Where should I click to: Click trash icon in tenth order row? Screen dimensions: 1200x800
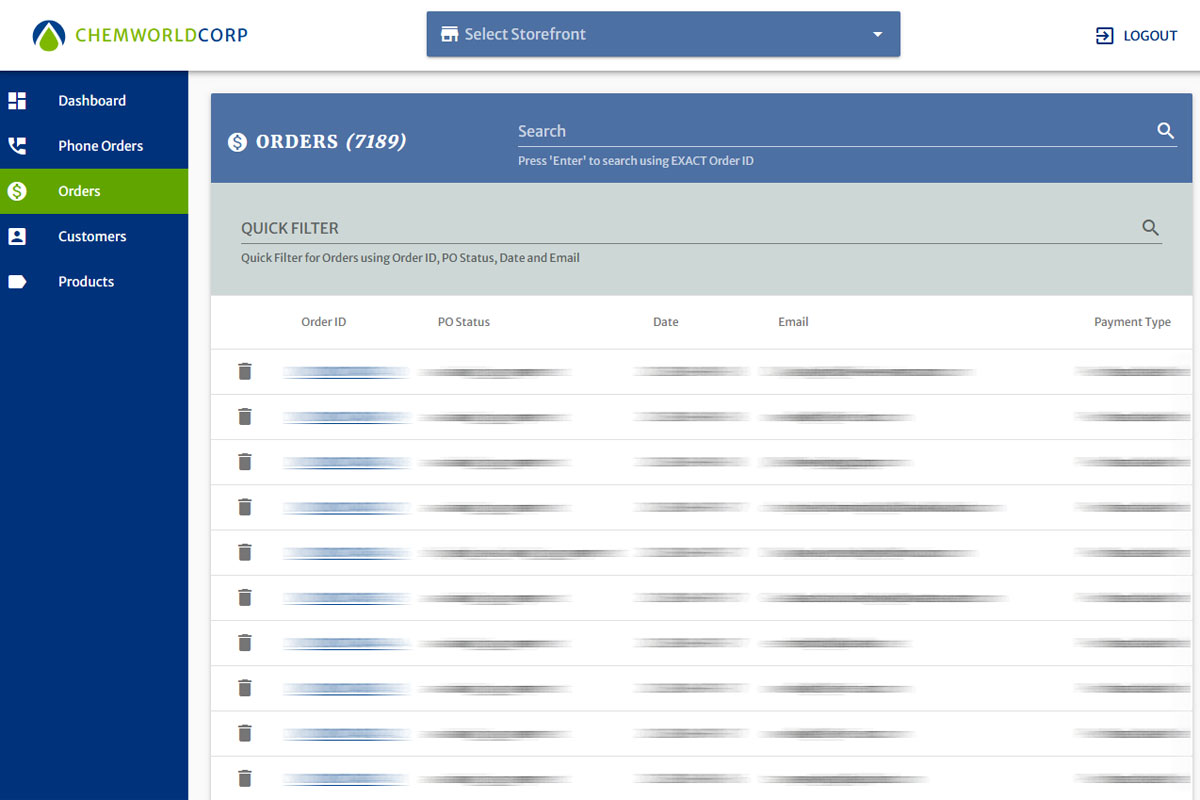click(x=245, y=778)
